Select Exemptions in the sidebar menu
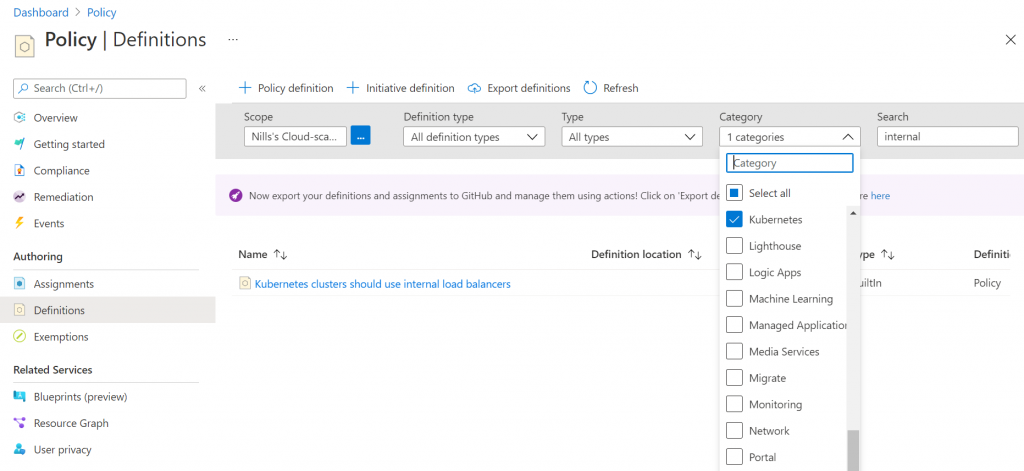Screen dimensions: 1024x471 pyautogui.click(x=61, y=337)
